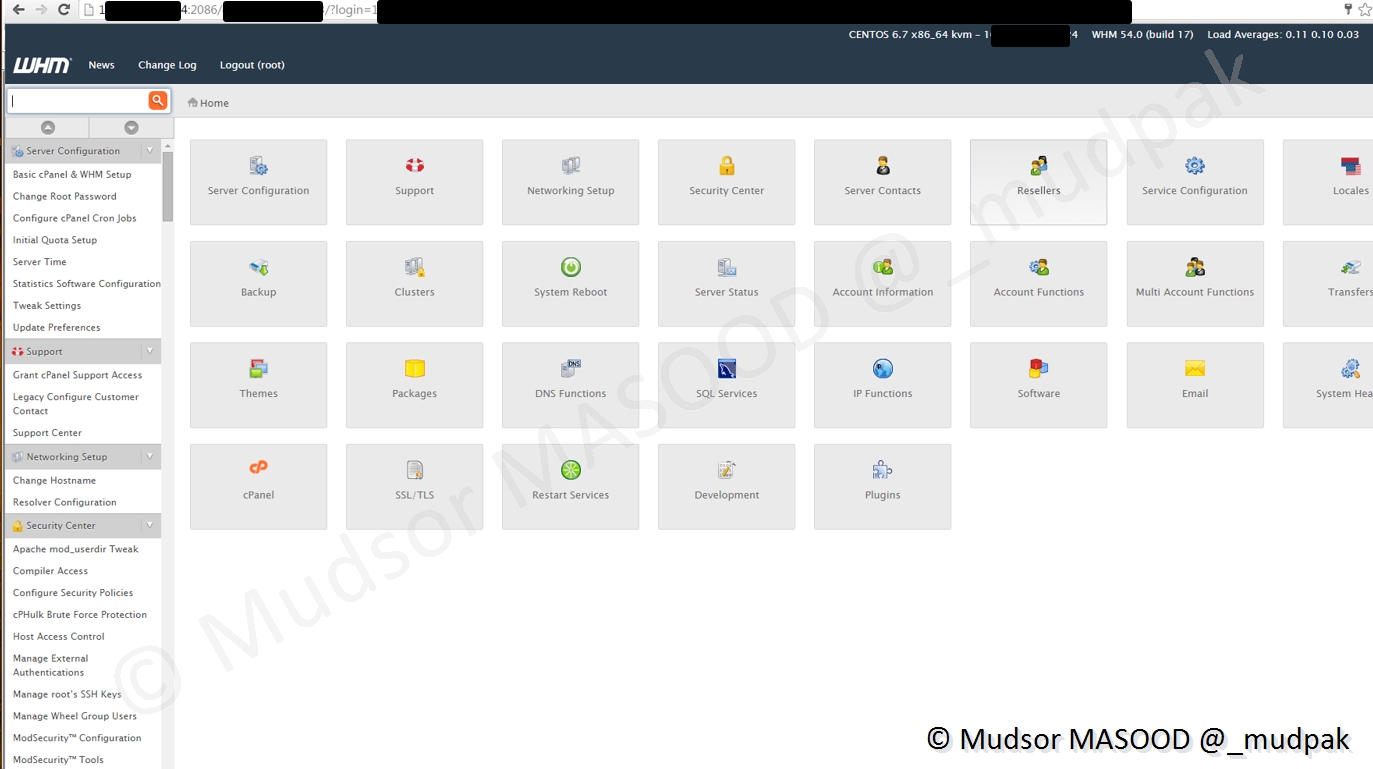Open the Security Center padlock icon
The height and width of the screenshot is (769, 1373).
726,166
